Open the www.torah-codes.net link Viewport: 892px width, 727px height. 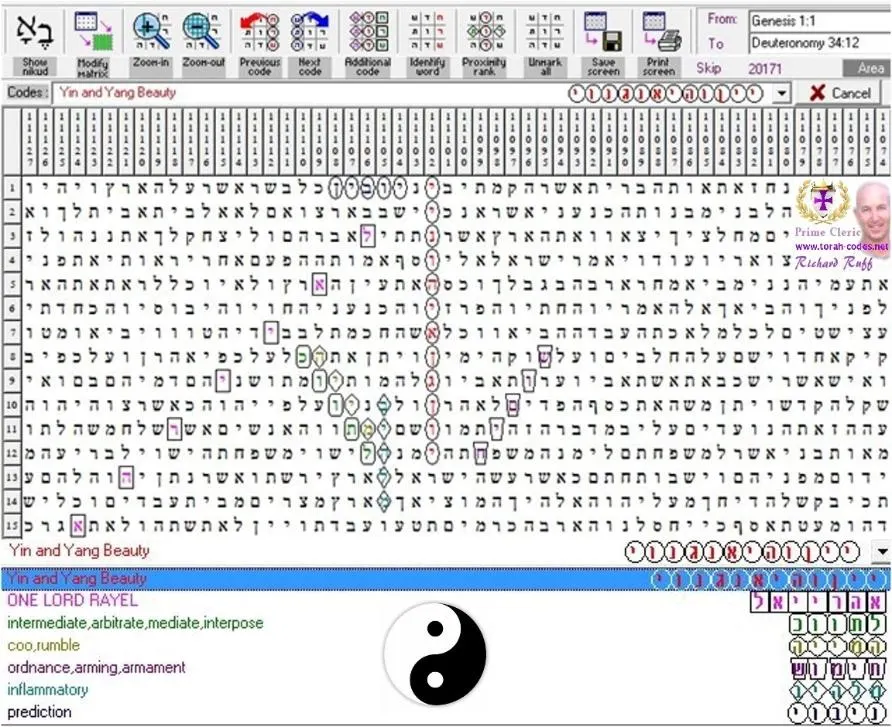coord(841,247)
